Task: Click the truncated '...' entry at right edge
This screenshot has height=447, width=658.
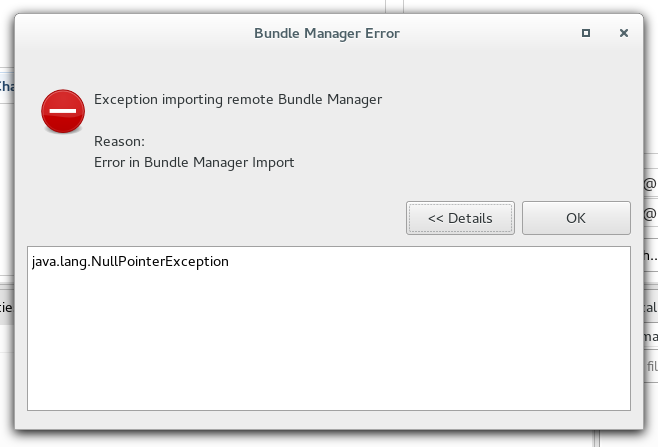Action: coord(649,253)
